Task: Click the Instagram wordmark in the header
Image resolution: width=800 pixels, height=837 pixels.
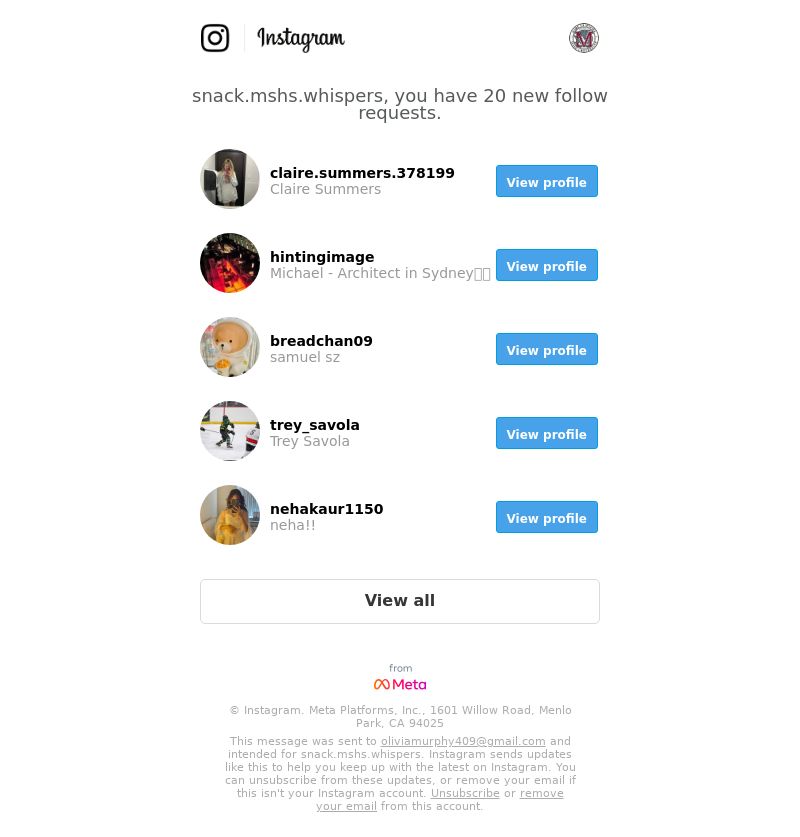Action: (x=301, y=39)
